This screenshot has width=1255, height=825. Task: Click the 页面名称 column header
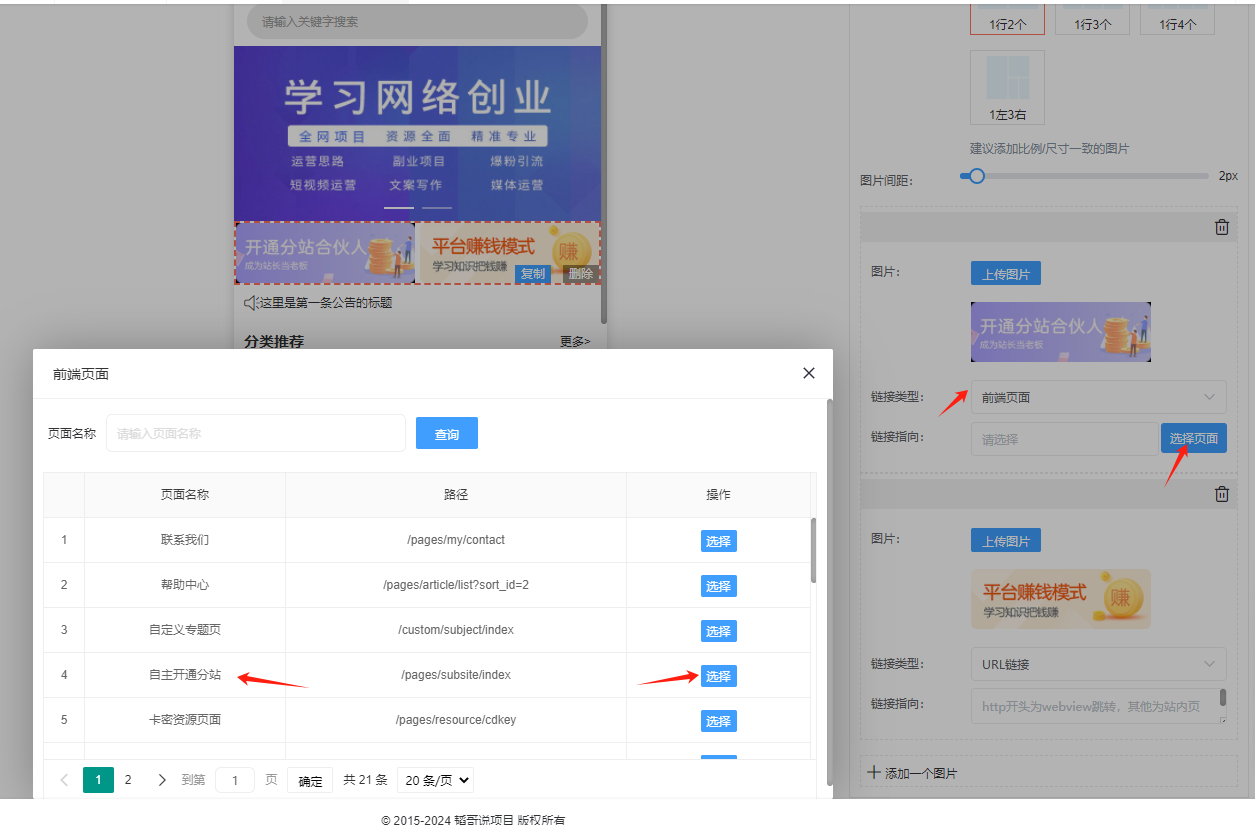185,495
